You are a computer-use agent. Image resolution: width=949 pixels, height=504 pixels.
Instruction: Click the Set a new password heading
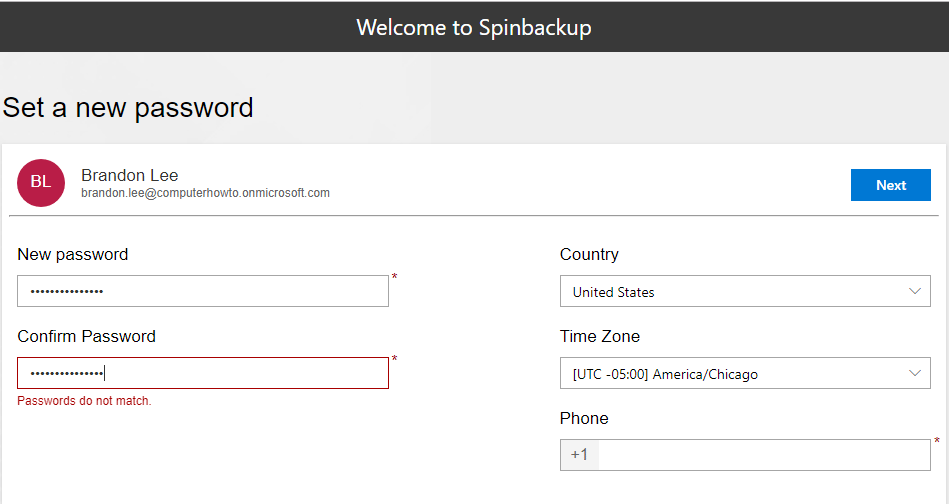coord(128,107)
